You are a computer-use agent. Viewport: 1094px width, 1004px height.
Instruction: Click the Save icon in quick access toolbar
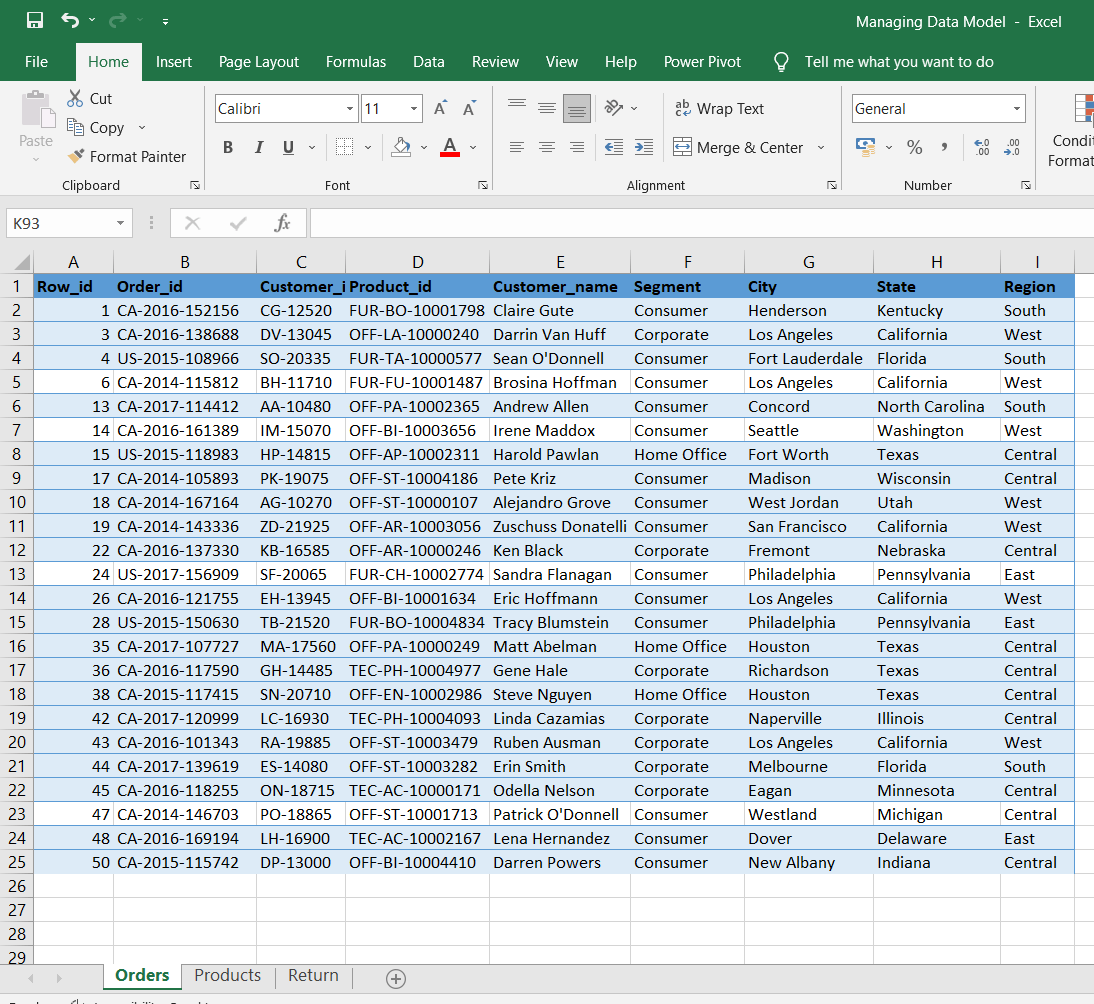[35, 20]
